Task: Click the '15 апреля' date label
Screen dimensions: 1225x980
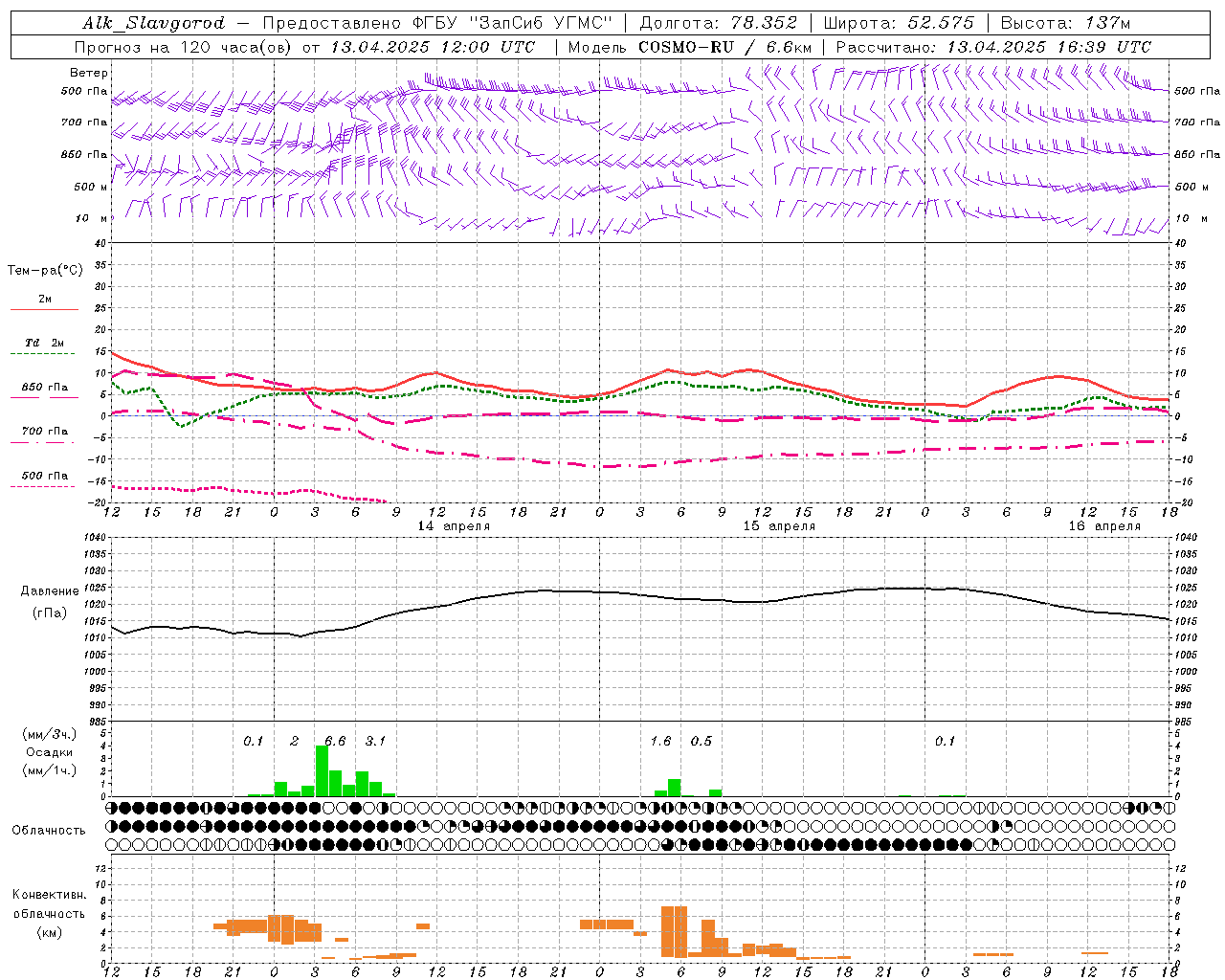Action: pos(780,526)
